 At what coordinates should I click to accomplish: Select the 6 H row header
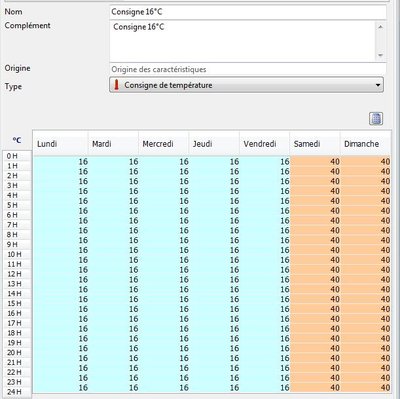coord(17,215)
